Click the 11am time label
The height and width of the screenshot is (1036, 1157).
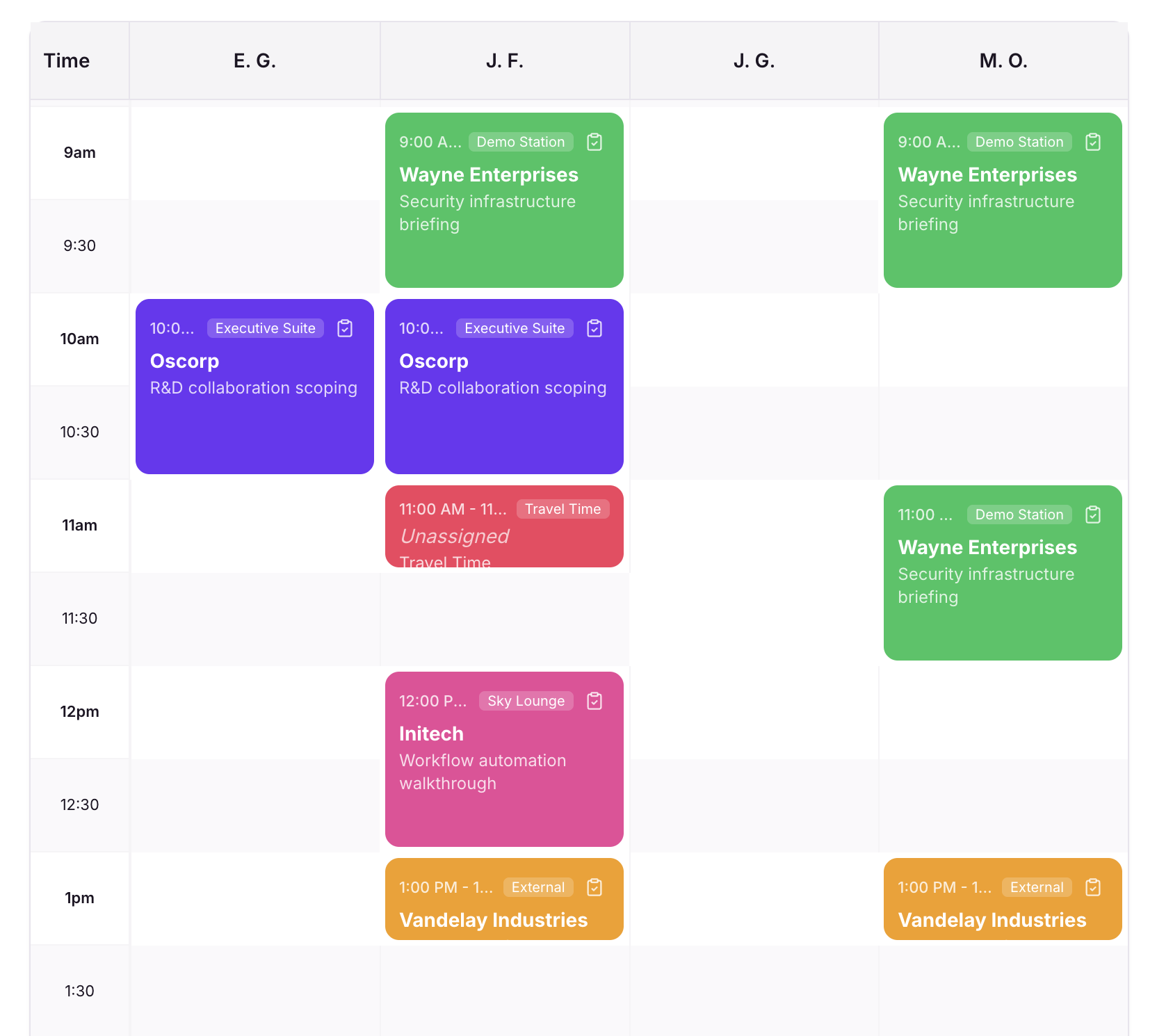click(80, 525)
